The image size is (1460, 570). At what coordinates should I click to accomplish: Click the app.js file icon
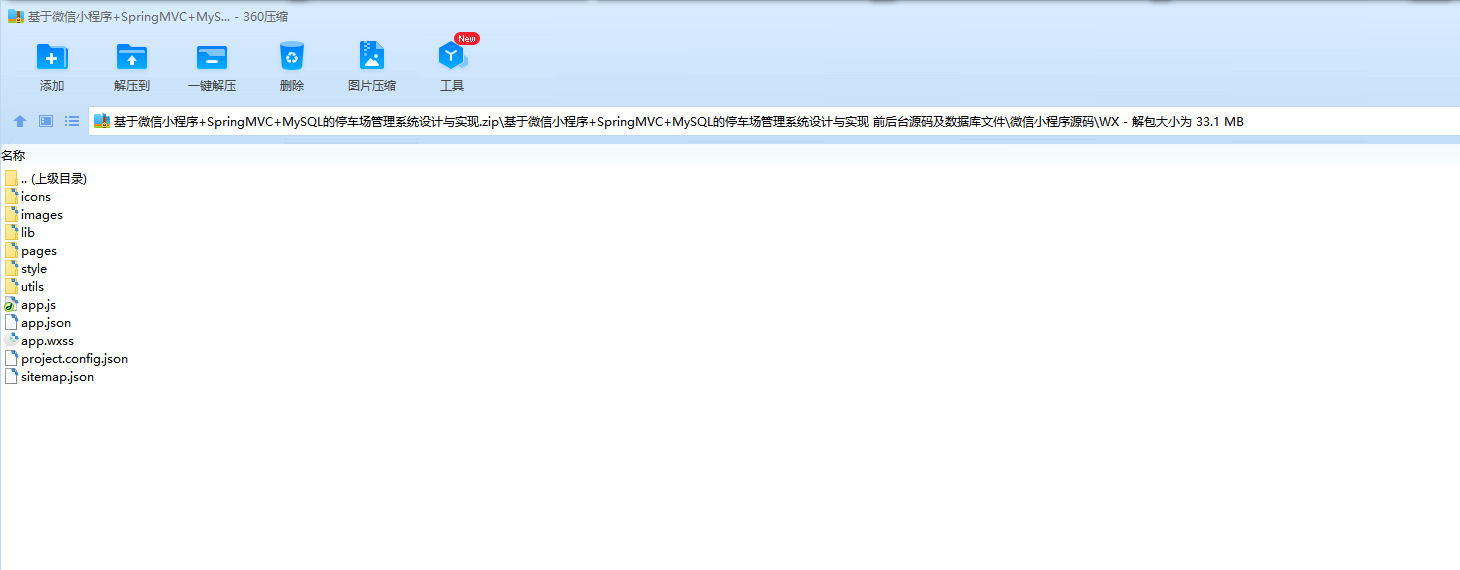tap(11, 304)
